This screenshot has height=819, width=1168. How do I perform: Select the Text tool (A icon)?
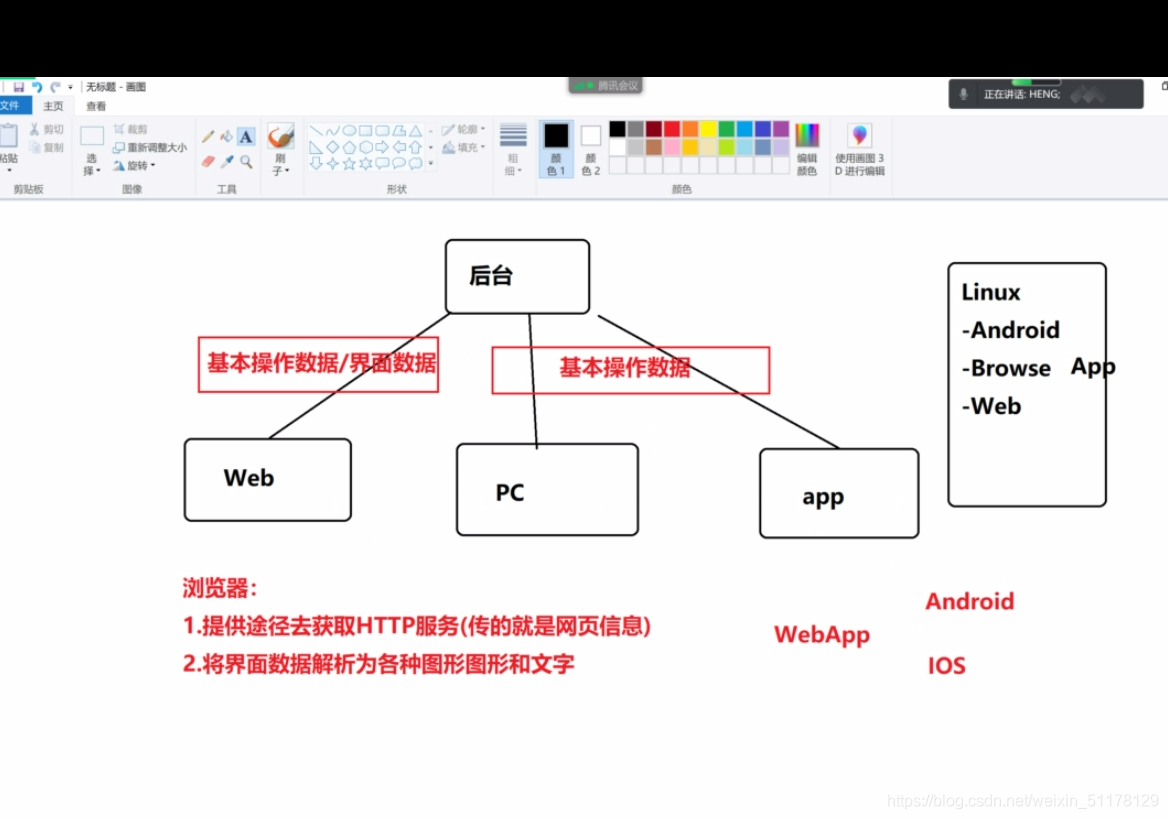[246, 136]
